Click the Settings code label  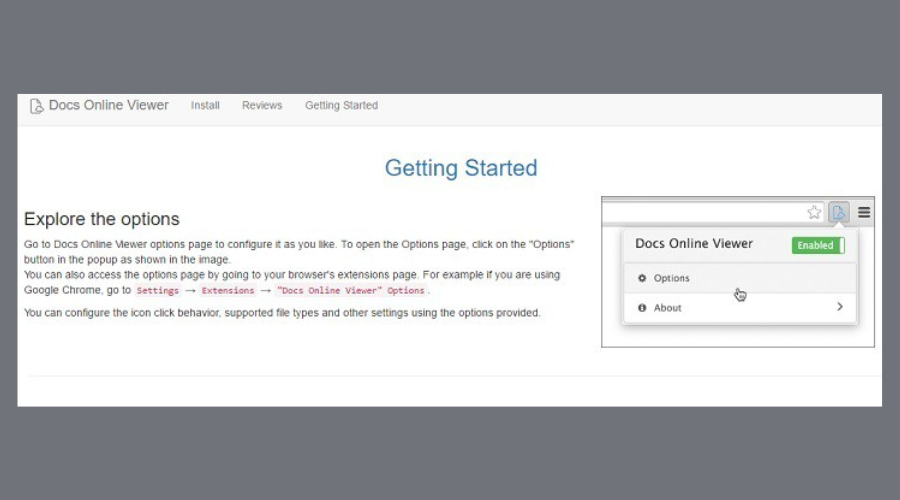(x=158, y=290)
